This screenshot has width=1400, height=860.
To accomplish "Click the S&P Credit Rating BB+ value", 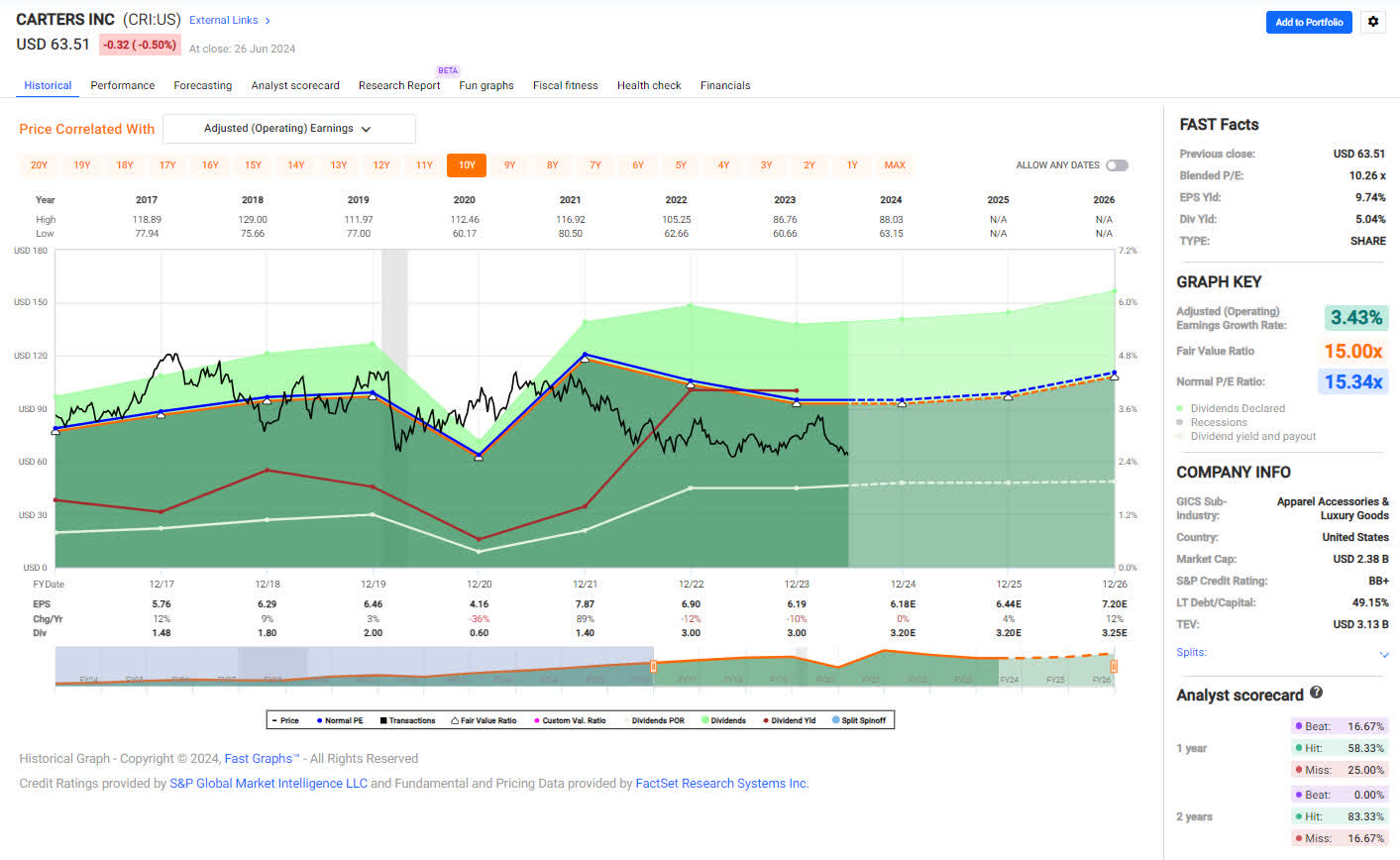I will [1377, 581].
